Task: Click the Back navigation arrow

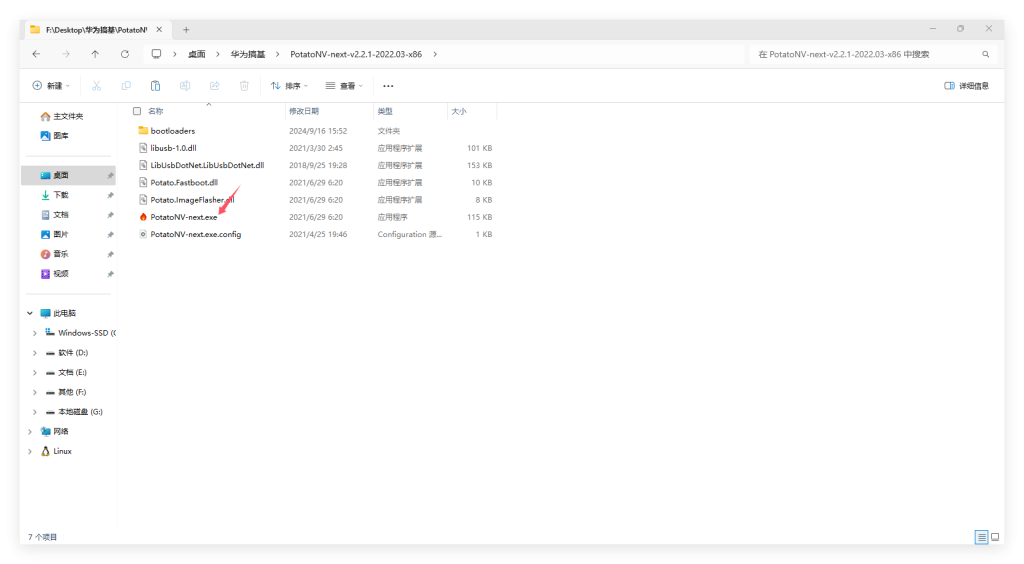Action: pyautogui.click(x=36, y=54)
